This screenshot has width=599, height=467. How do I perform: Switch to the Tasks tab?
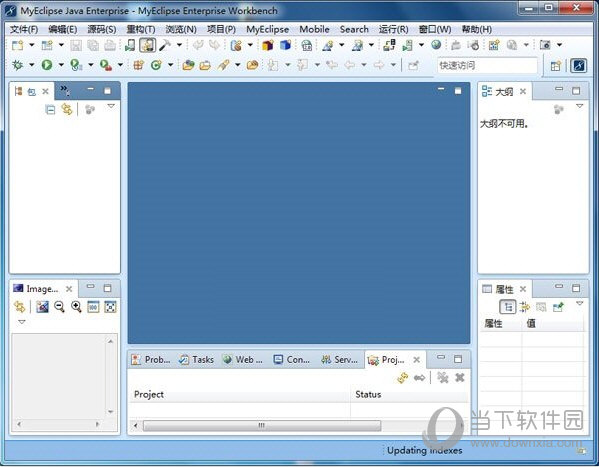pos(196,360)
